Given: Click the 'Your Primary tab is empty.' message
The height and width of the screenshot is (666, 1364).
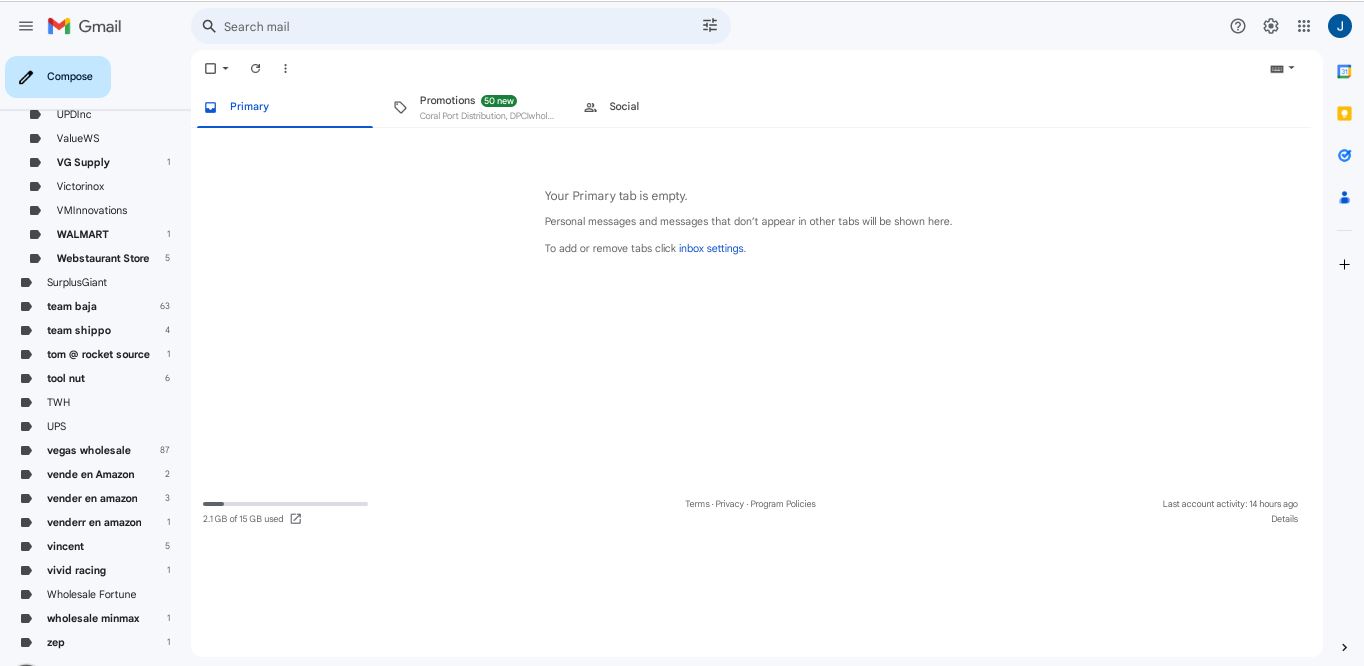Looking at the screenshot, I should click(x=616, y=196).
